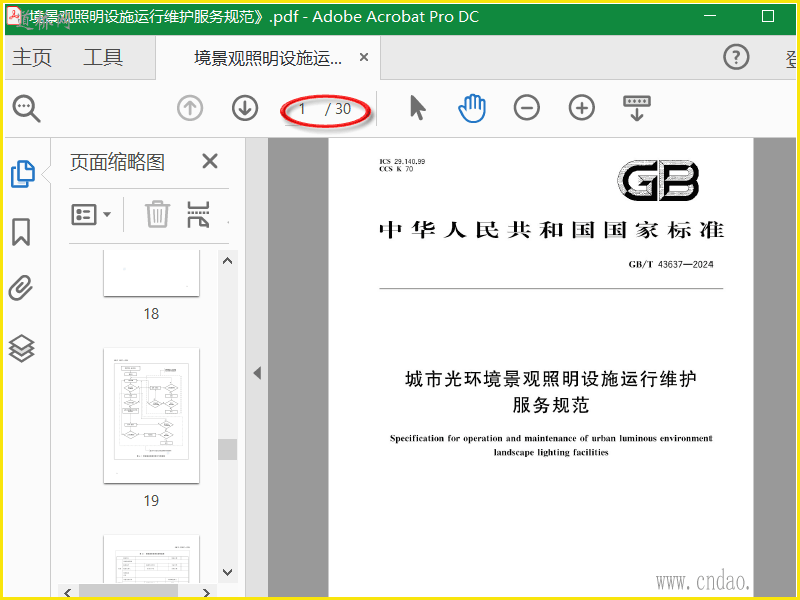Click the thumbnail vertical scrollbar handle
This screenshot has width=800, height=600.
tap(228, 449)
